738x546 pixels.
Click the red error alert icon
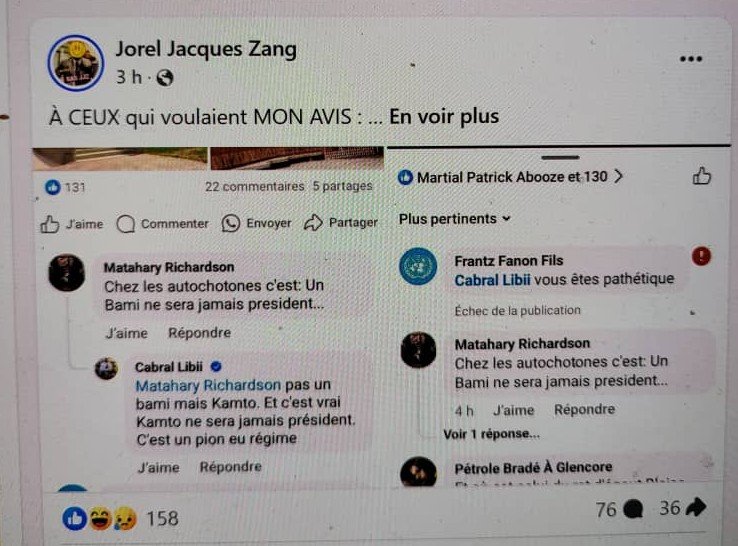[x=701, y=257]
